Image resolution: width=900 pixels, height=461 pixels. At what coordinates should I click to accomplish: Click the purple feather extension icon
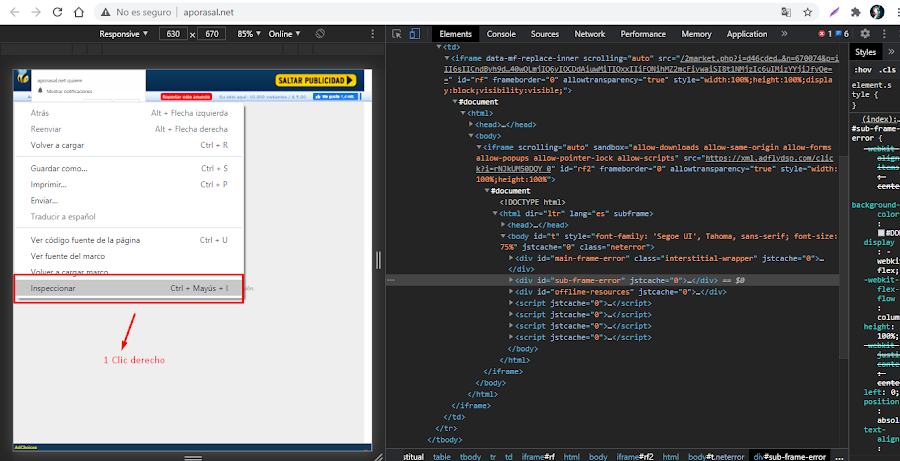835,12
